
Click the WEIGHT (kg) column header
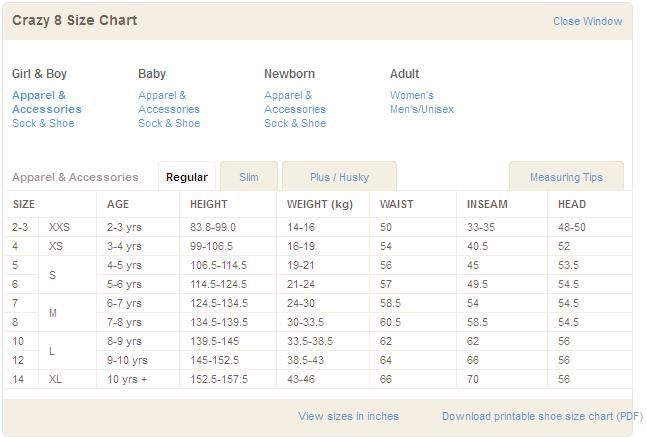coord(320,204)
